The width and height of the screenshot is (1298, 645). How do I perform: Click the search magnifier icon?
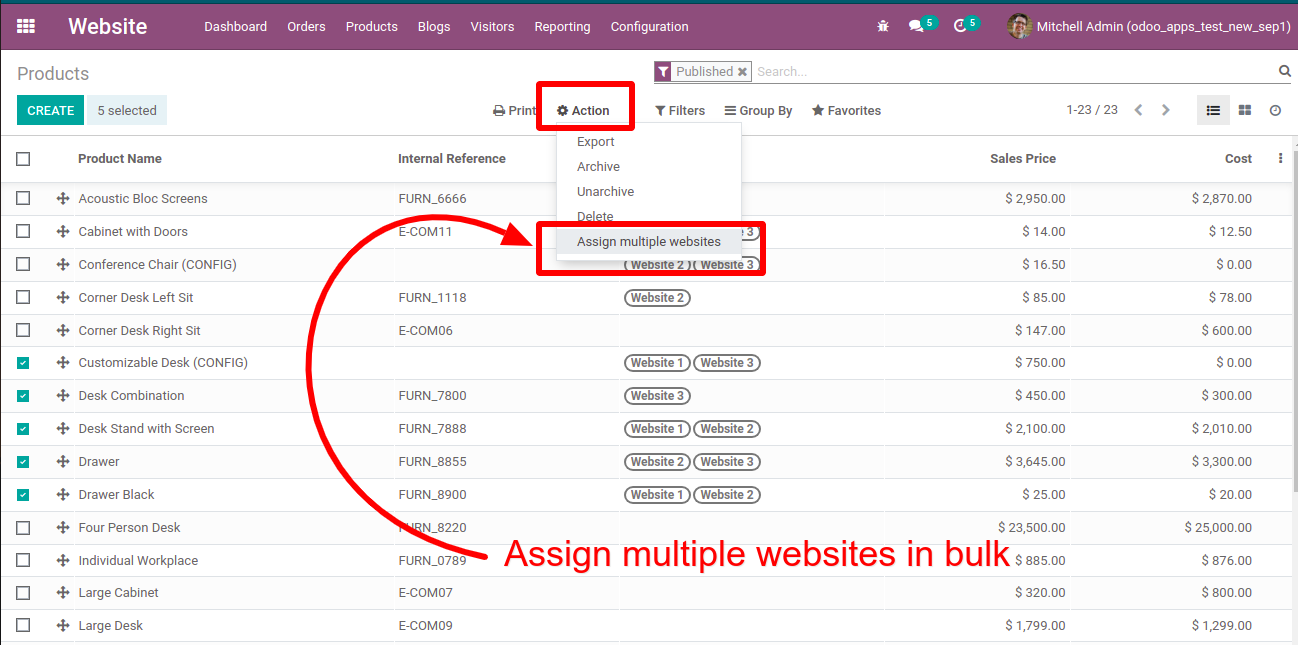1284,71
